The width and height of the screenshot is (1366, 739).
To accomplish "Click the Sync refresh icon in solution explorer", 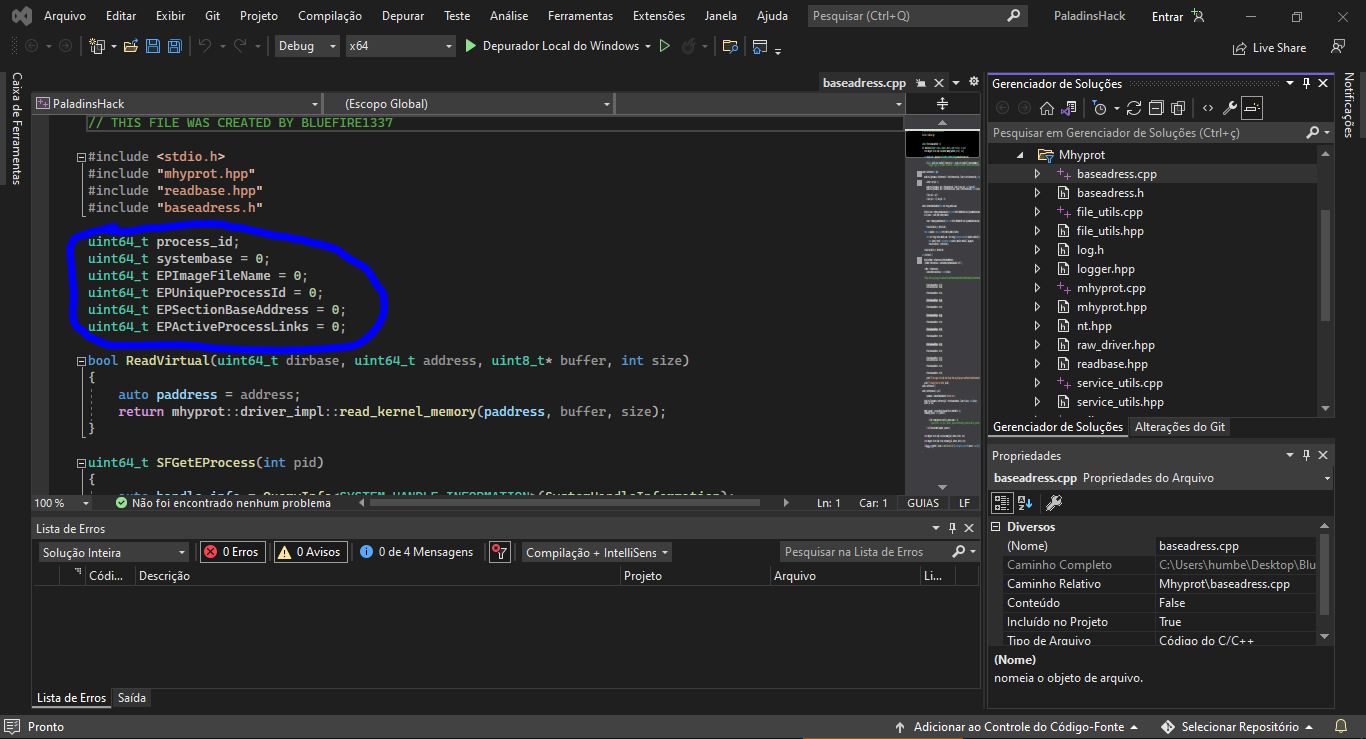I will 1133,108.
